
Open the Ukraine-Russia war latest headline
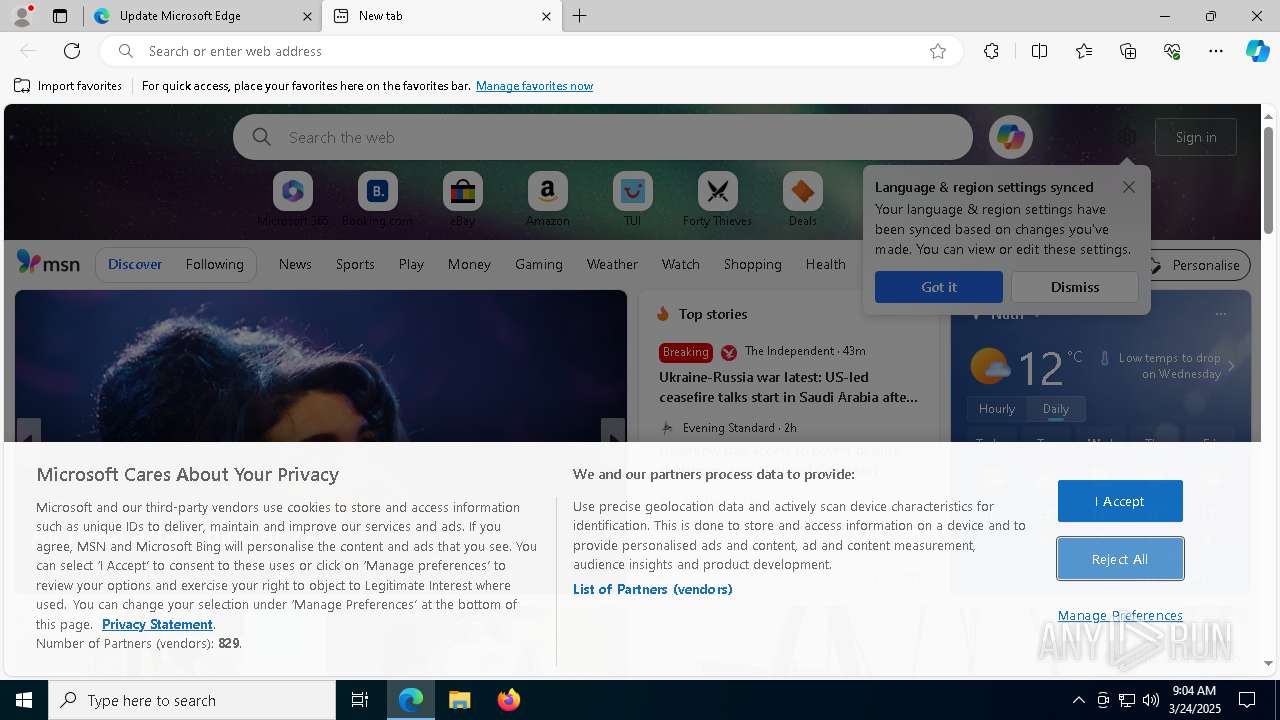(x=788, y=387)
